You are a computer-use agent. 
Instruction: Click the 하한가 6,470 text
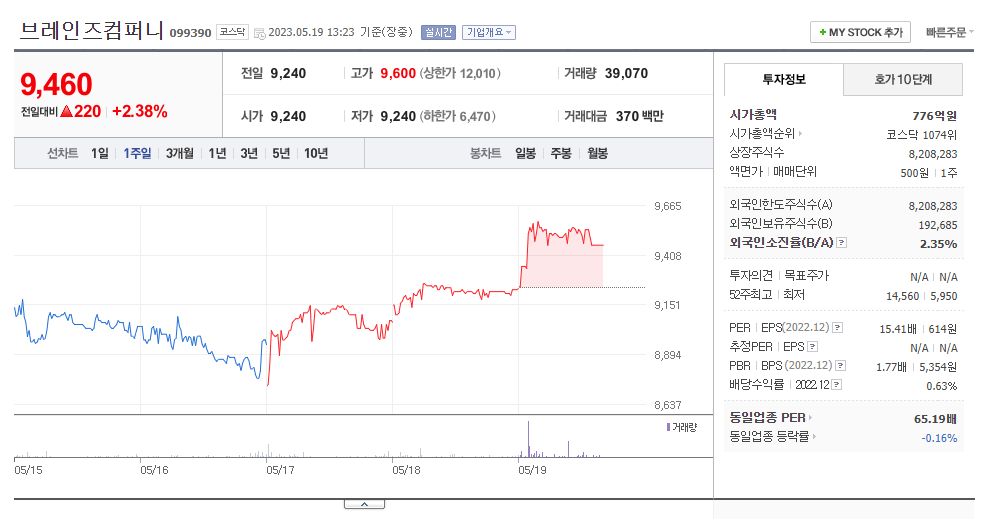457,116
